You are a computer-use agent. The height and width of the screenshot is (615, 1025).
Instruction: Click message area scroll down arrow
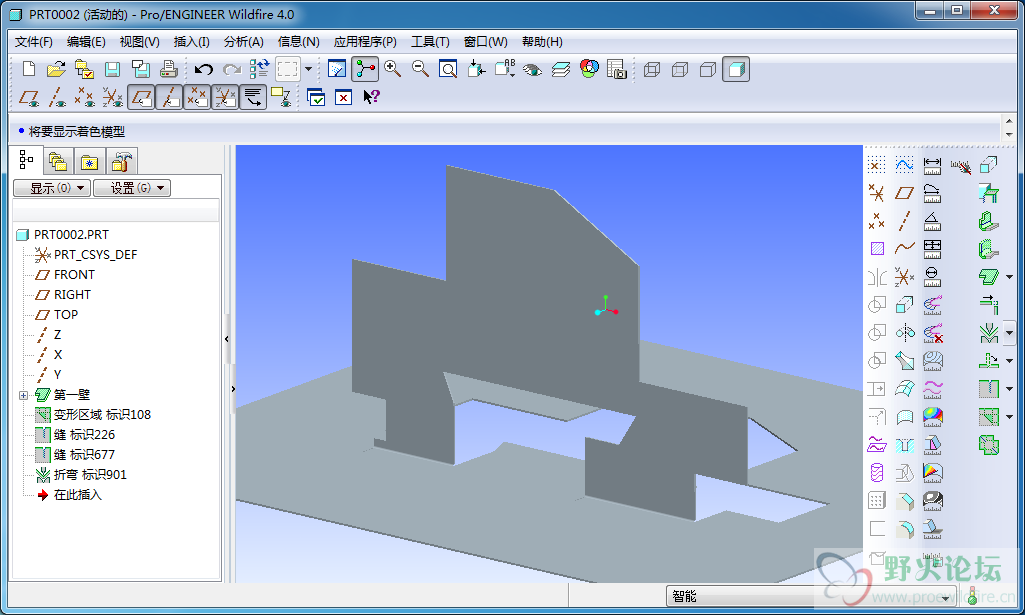tap(1009, 134)
